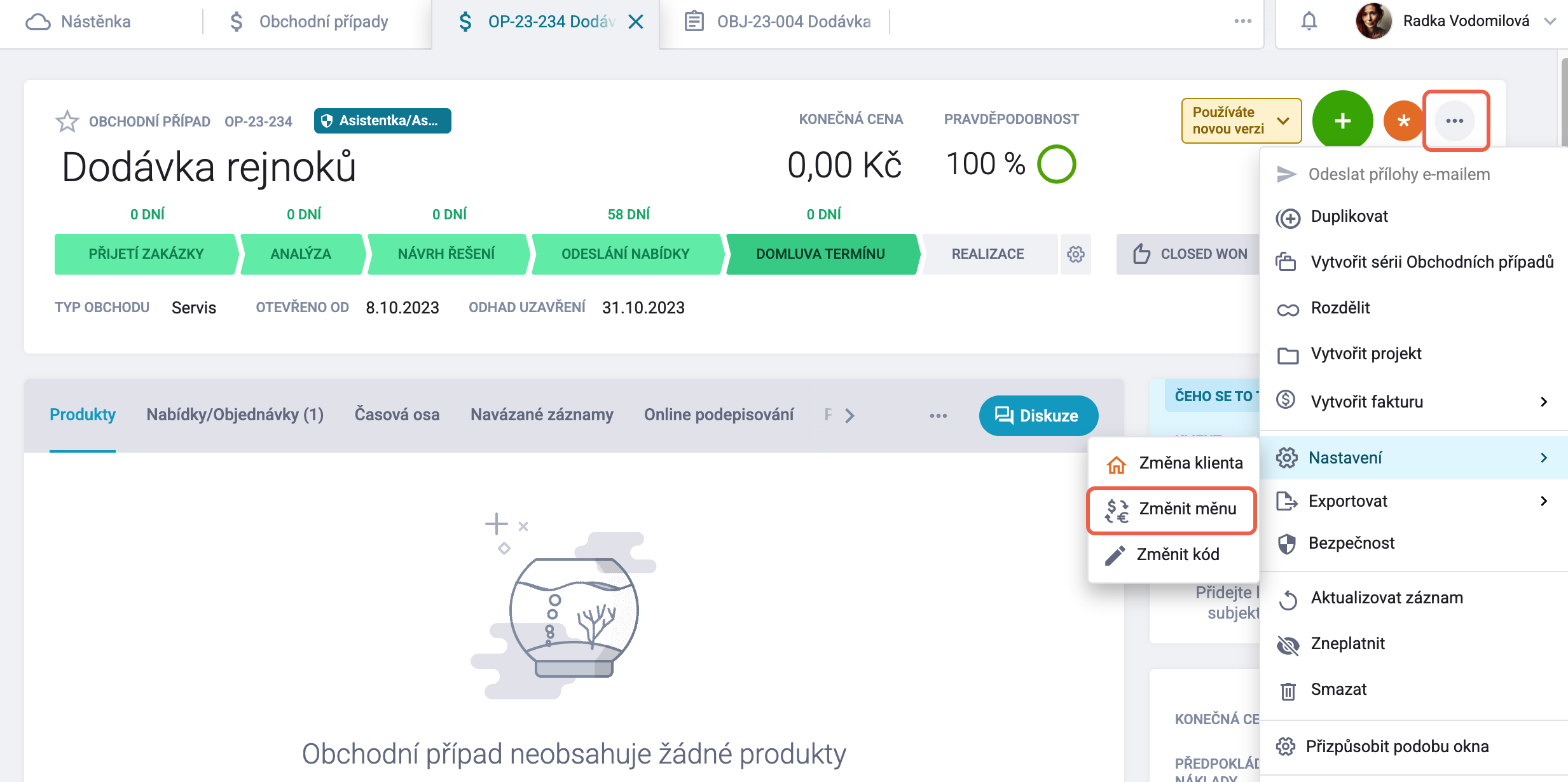Select Změnit měnu in the submenu

[x=1171, y=509]
